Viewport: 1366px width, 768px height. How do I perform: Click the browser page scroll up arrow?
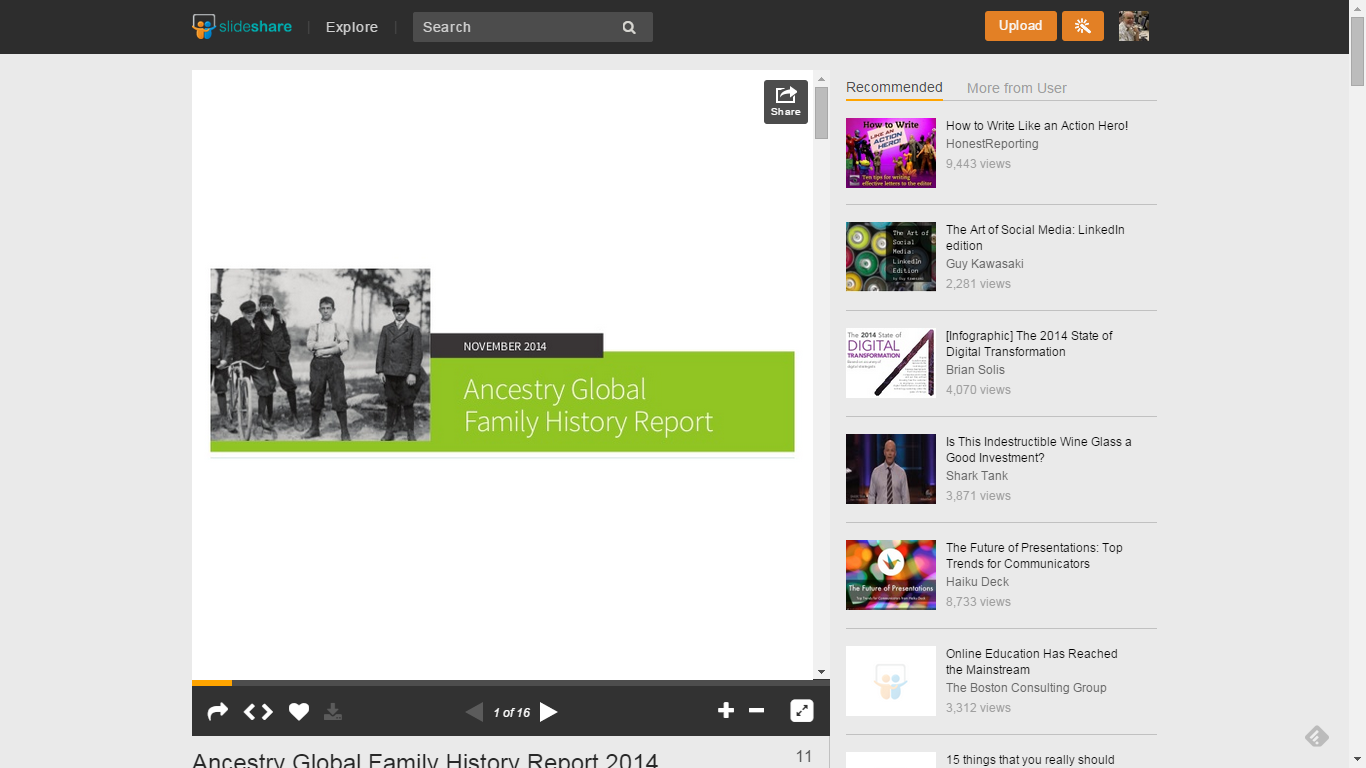click(1358, 8)
